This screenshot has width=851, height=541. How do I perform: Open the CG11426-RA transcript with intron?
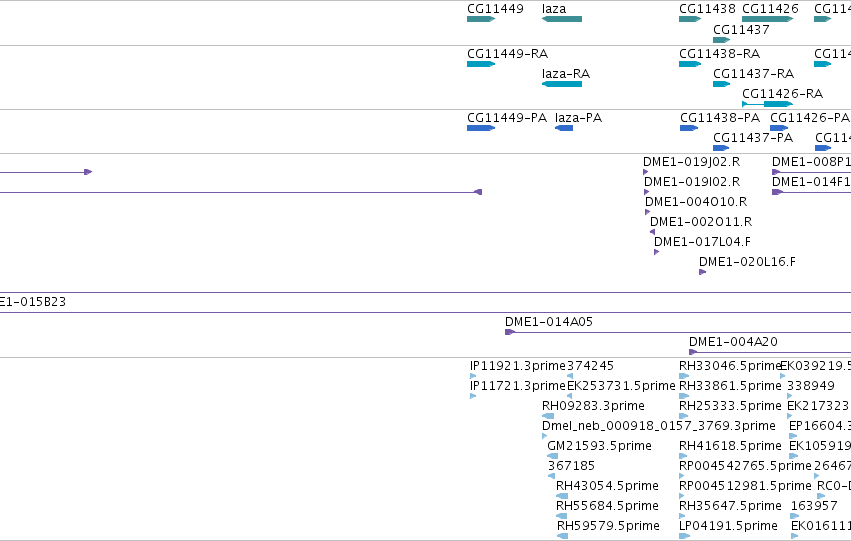coord(767,104)
